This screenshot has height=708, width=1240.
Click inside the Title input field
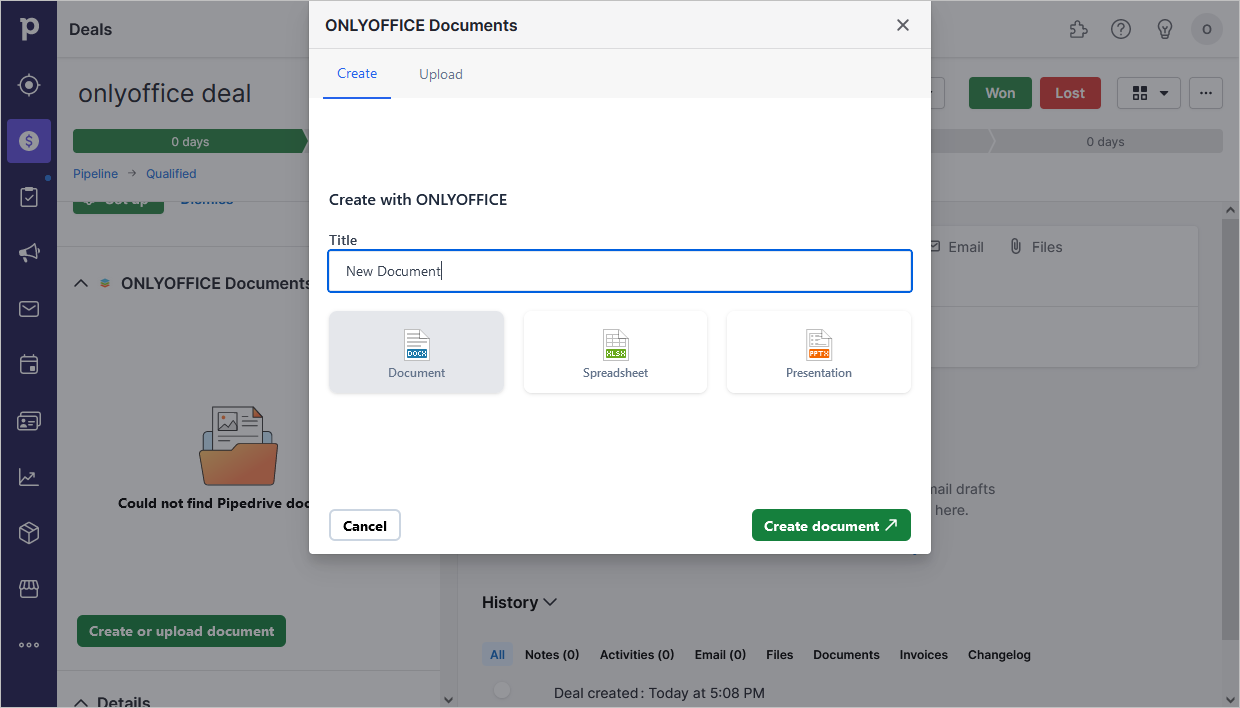[620, 271]
